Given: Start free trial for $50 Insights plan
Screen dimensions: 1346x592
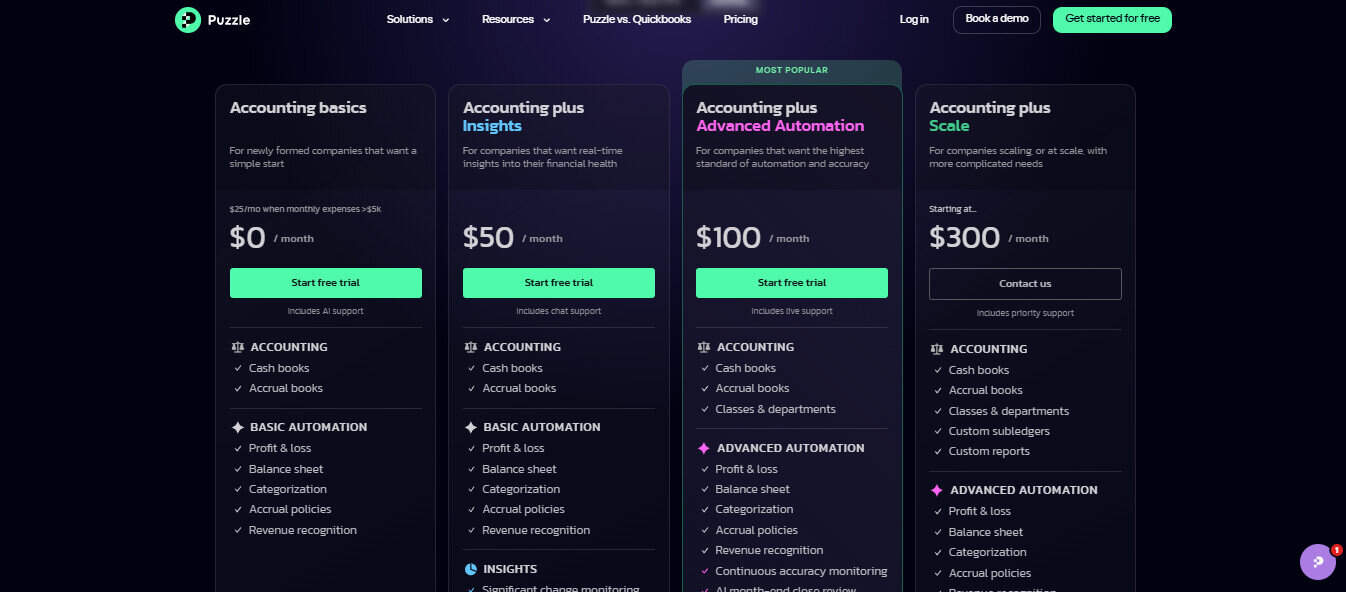Looking at the screenshot, I should [559, 283].
